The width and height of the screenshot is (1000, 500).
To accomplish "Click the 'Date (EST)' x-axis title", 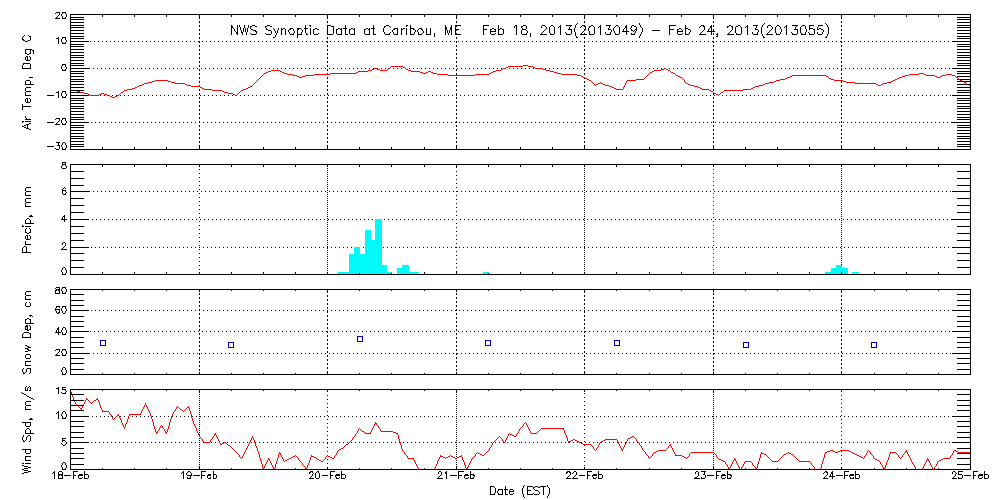I will pyautogui.click(x=519, y=491).
